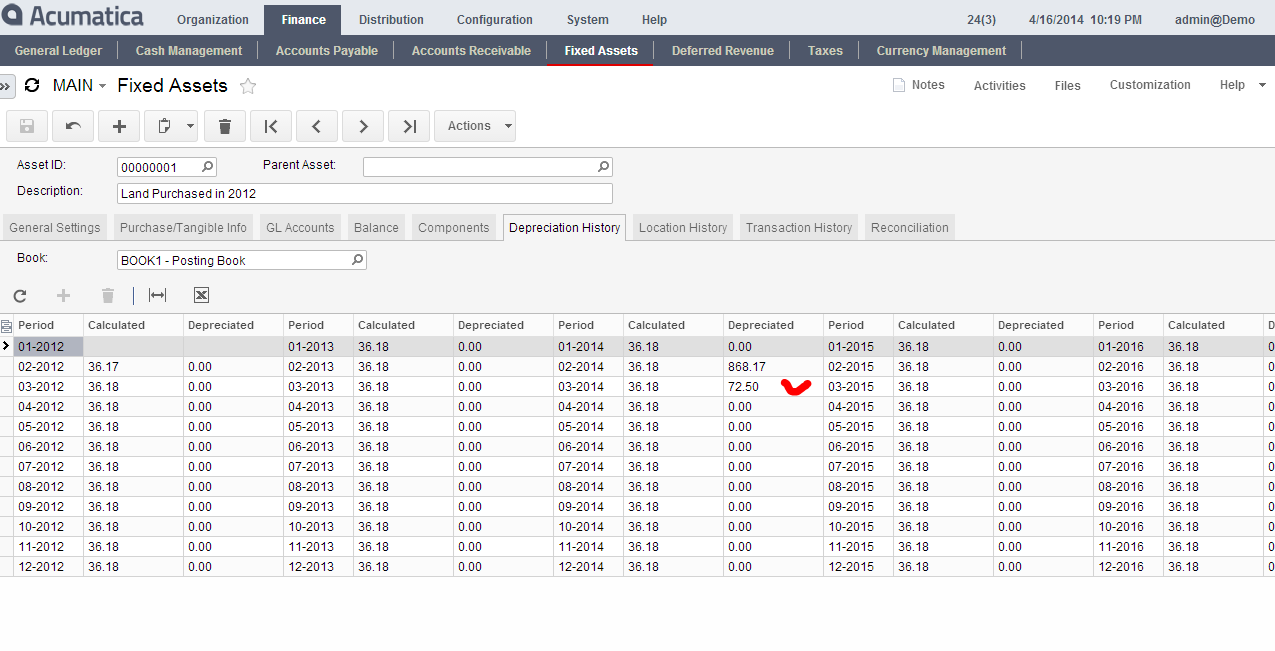Click the Asset ID lookup magnifier
Image resolution: width=1275 pixels, height=651 pixels.
[x=208, y=167]
